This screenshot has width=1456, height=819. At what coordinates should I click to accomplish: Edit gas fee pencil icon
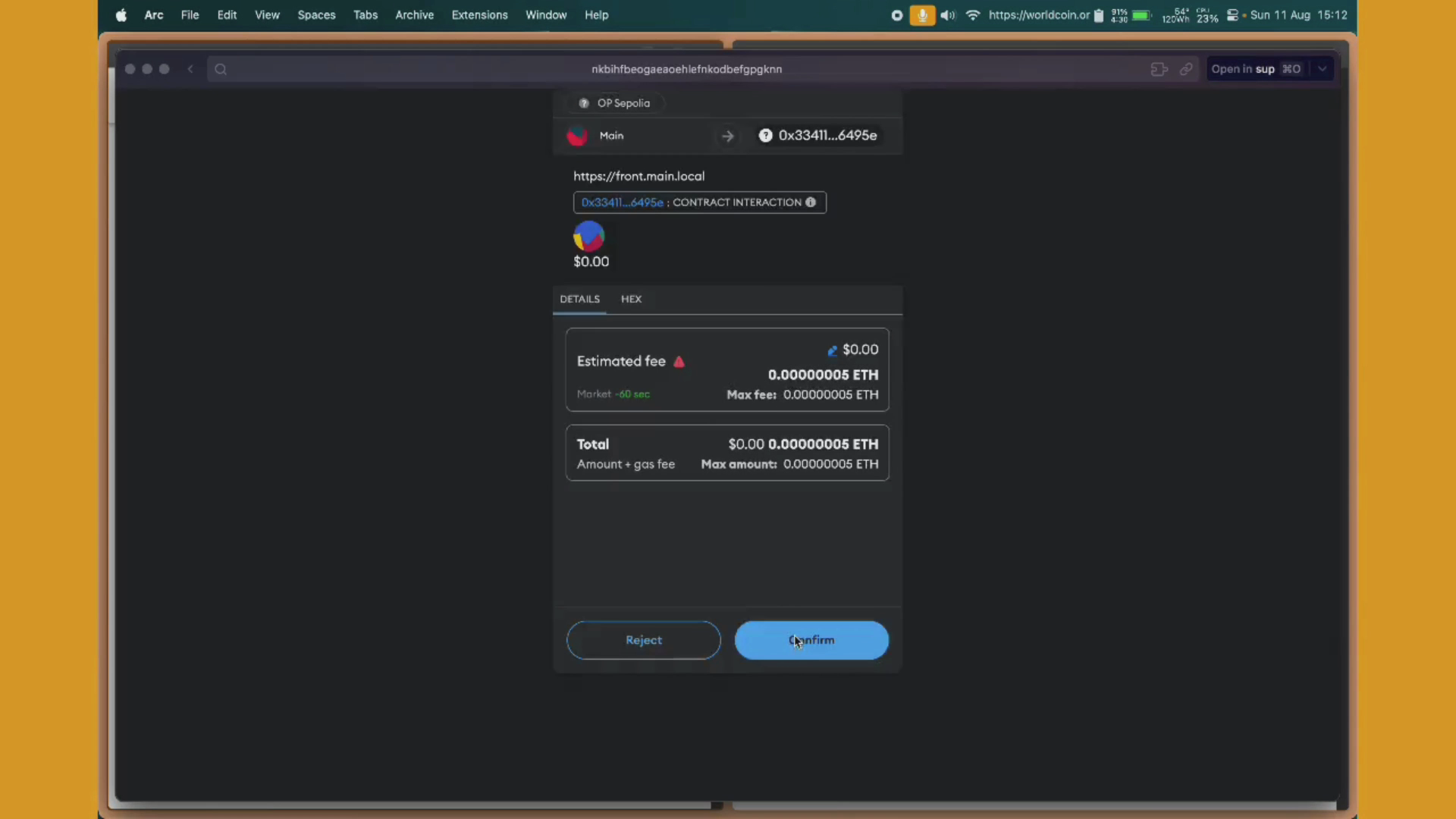(832, 350)
